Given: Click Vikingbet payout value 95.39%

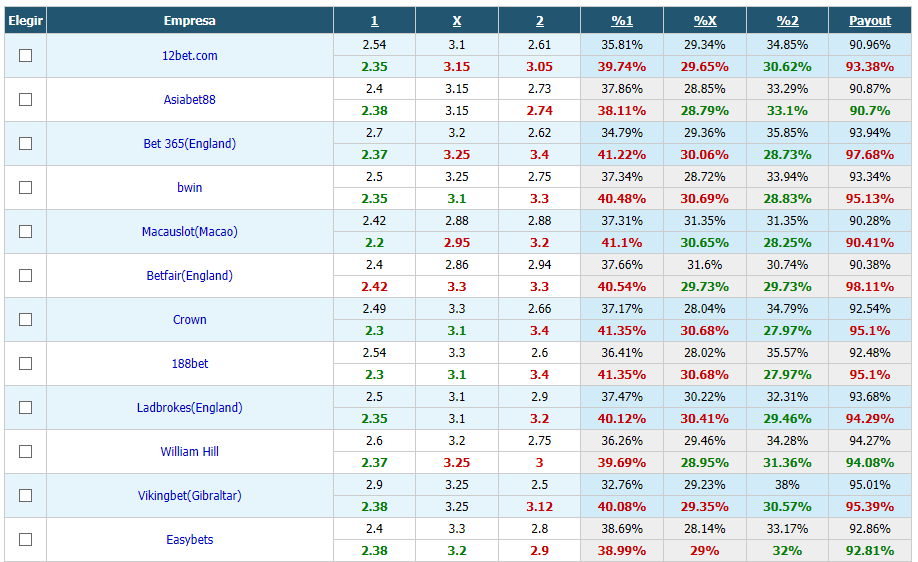Looking at the screenshot, I should pos(870,507).
